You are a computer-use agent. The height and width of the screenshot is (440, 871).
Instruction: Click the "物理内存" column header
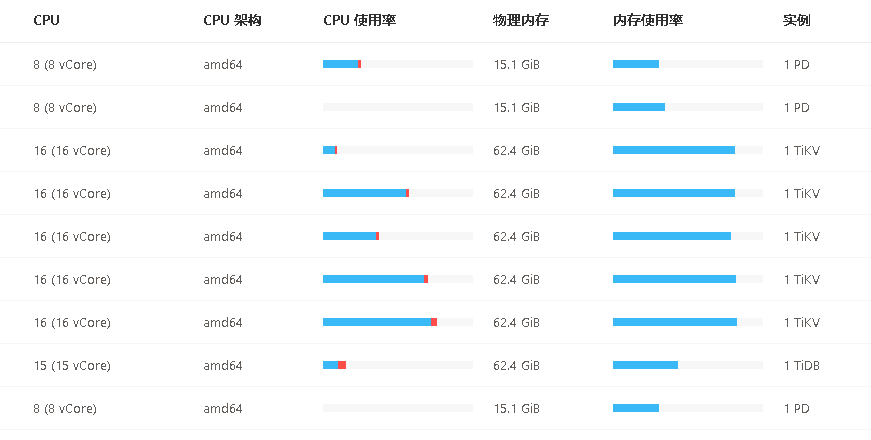point(521,21)
